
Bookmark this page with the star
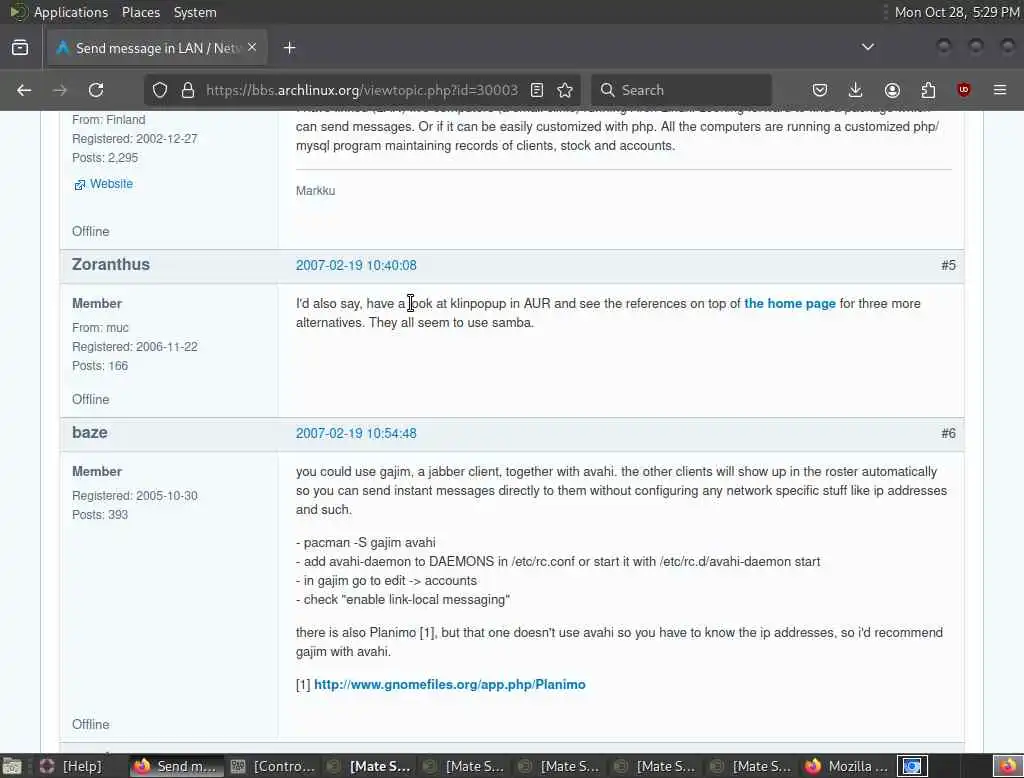(566, 90)
